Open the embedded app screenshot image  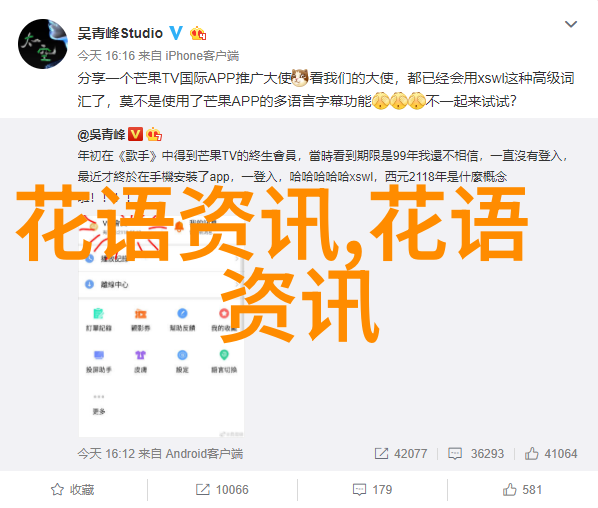(161, 313)
